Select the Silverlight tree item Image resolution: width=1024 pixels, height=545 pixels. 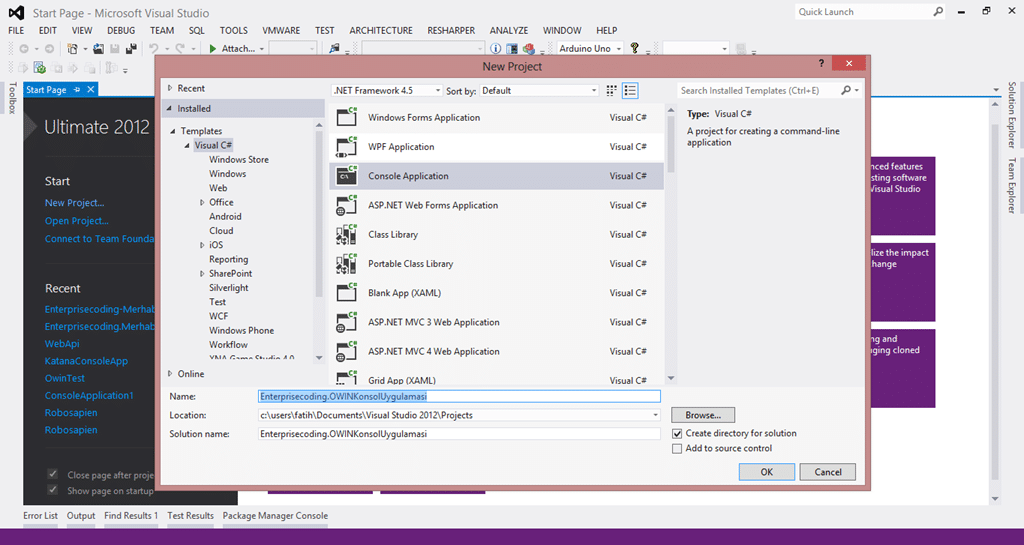(x=229, y=288)
